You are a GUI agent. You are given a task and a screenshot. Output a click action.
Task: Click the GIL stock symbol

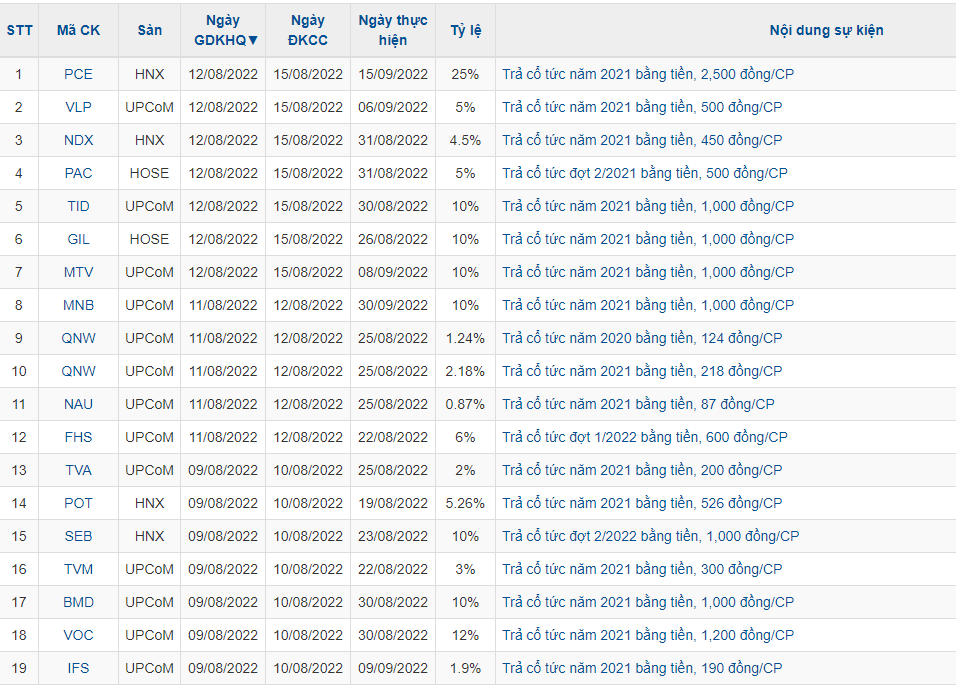78,239
